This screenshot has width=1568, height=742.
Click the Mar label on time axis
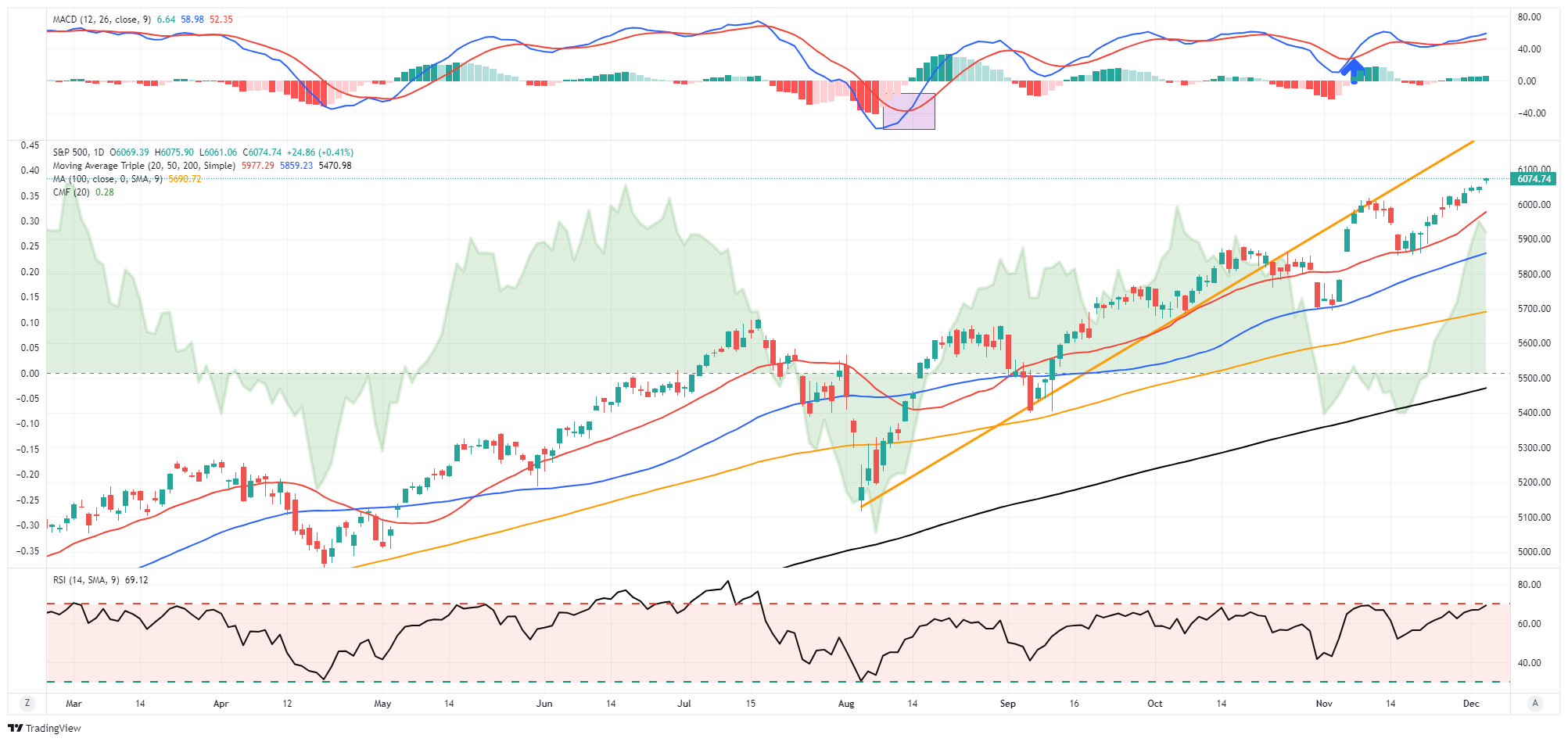coord(74,704)
